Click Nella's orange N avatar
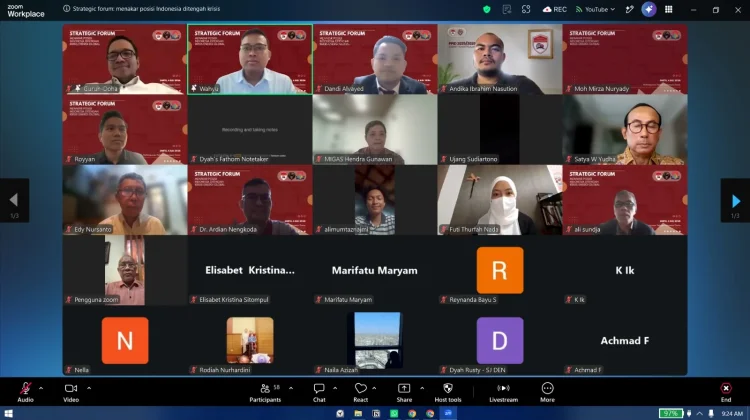This screenshot has width=750, height=420. (x=125, y=341)
